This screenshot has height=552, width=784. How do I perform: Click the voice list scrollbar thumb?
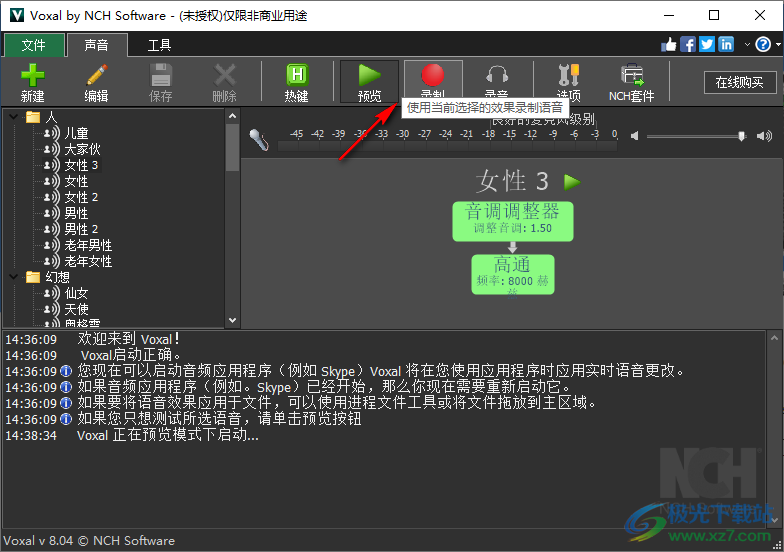[x=232, y=148]
